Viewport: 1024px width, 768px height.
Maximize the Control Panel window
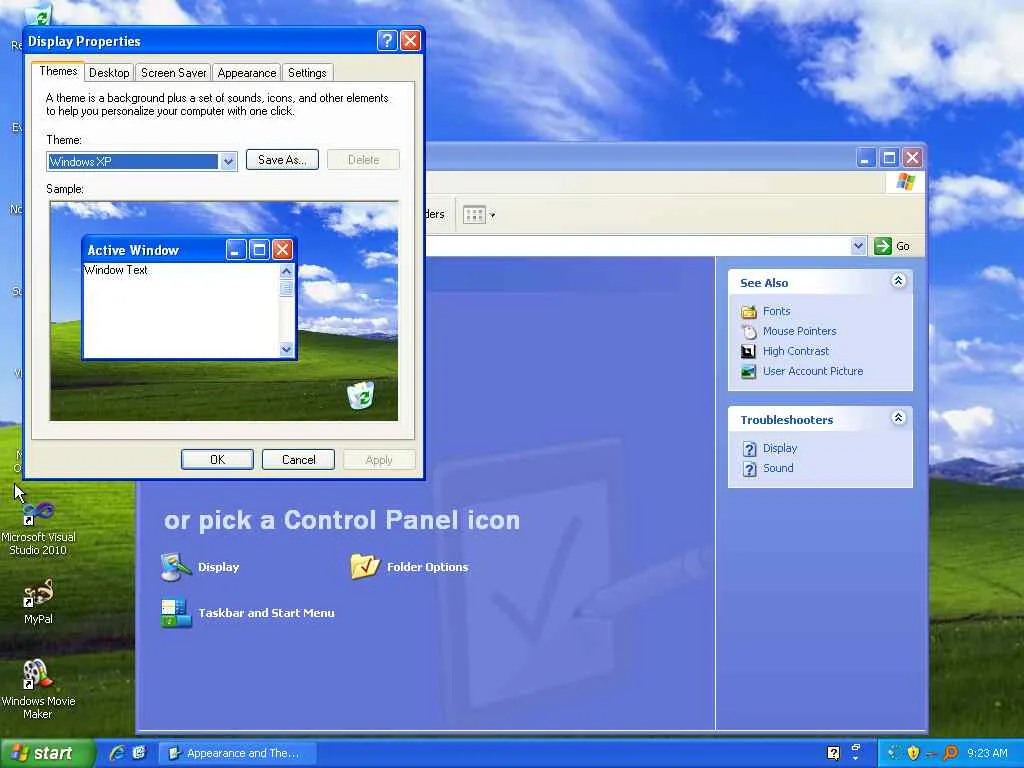coord(889,157)
